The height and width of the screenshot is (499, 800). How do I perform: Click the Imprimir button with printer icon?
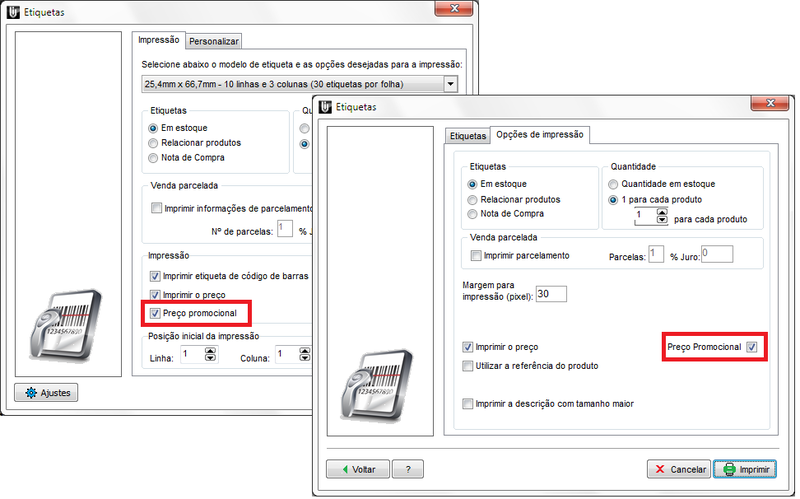744,468
